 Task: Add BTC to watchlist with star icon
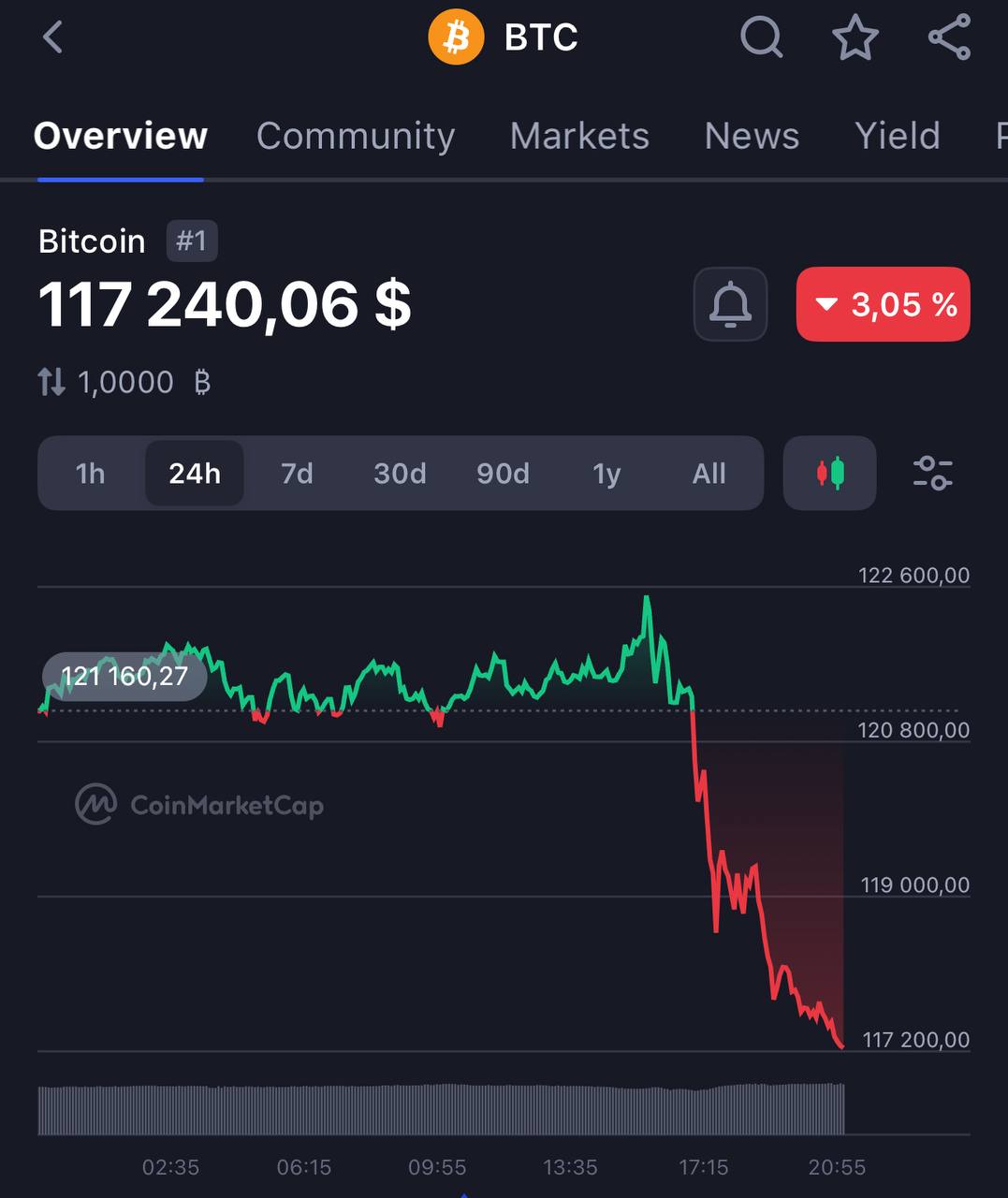tap(855, 37)
